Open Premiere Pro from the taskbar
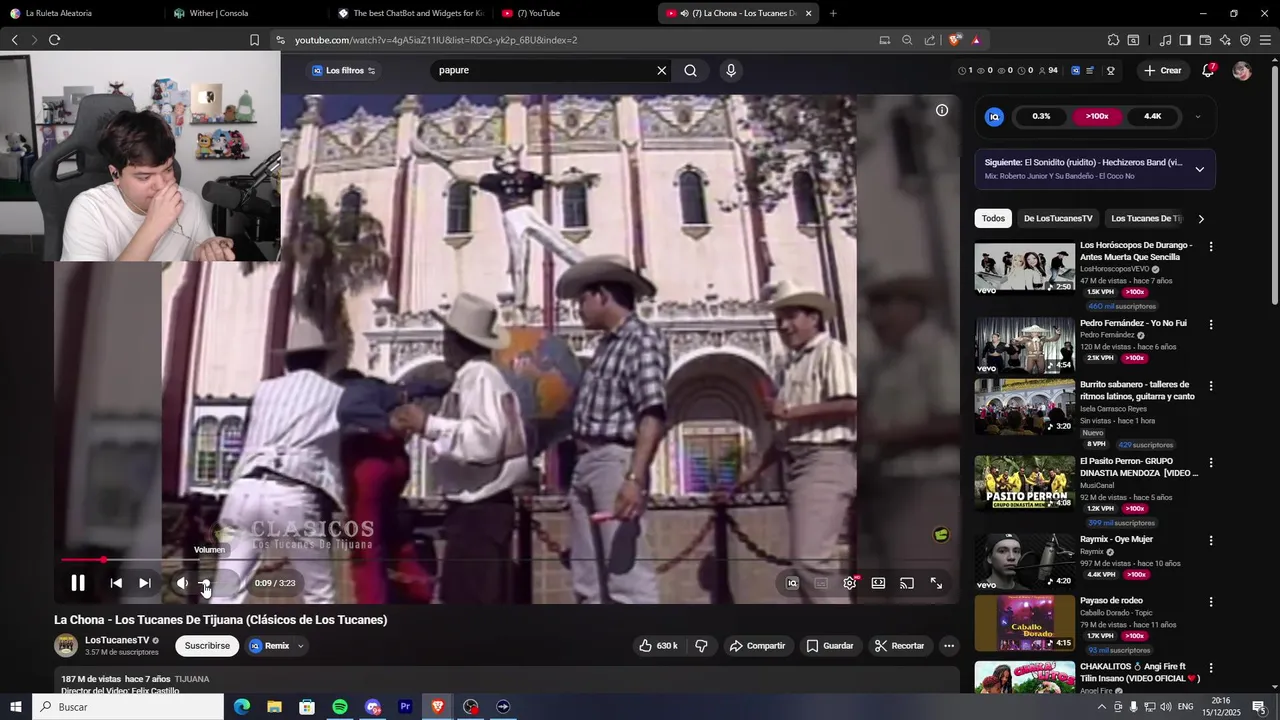The height and width of the screenshot is (720, 1280). pos(405,707)
